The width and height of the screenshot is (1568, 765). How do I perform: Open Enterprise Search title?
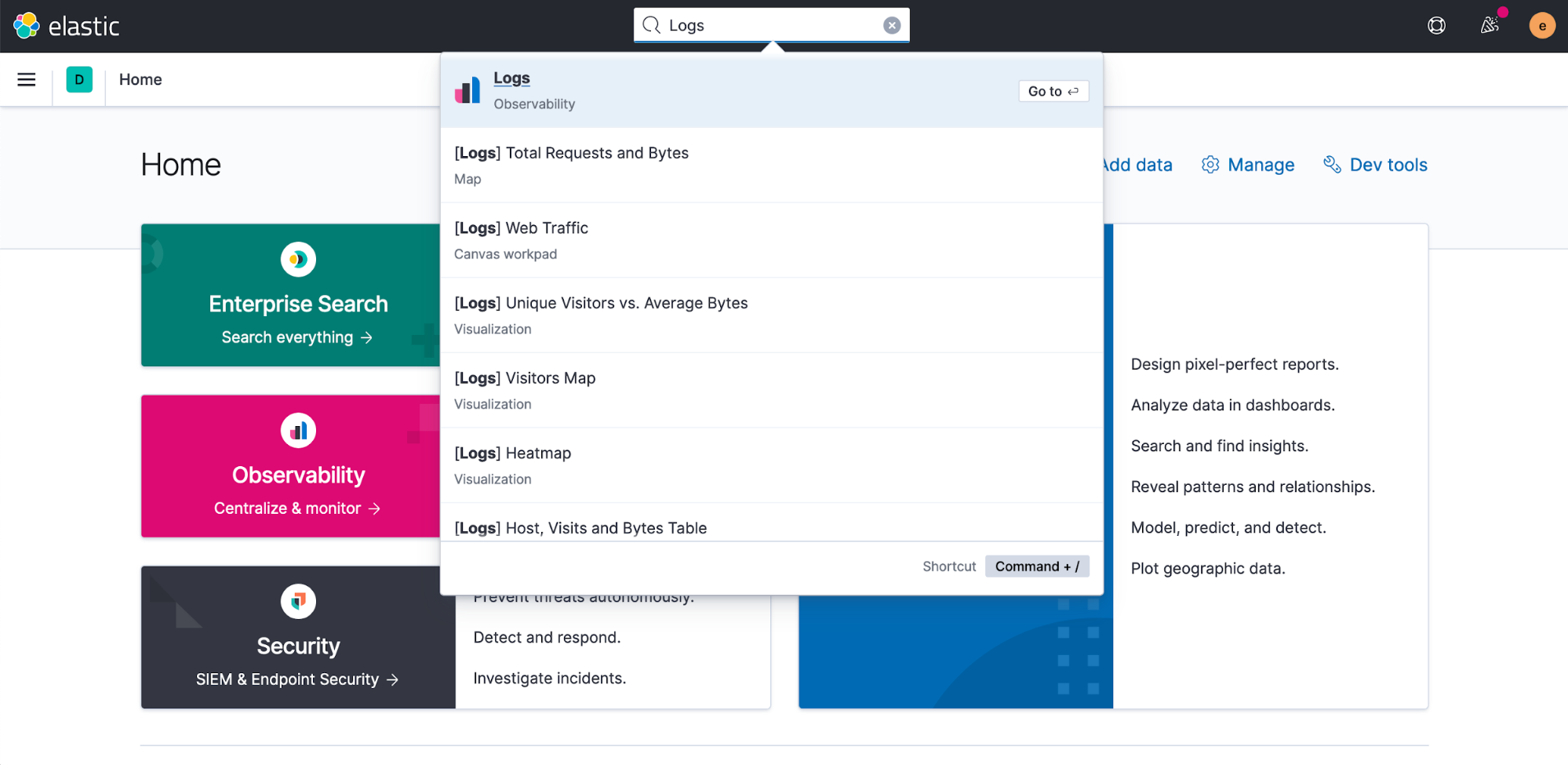(298, 304)
